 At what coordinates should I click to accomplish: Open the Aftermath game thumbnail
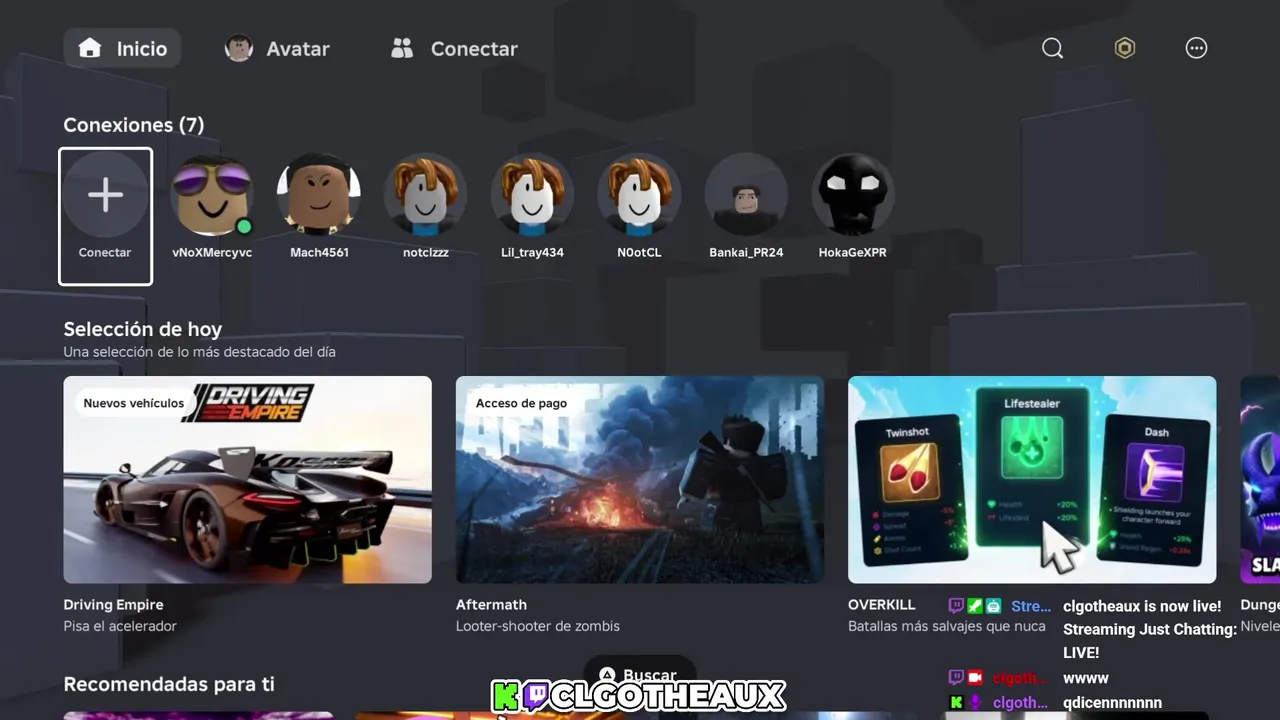pos(640,480)
